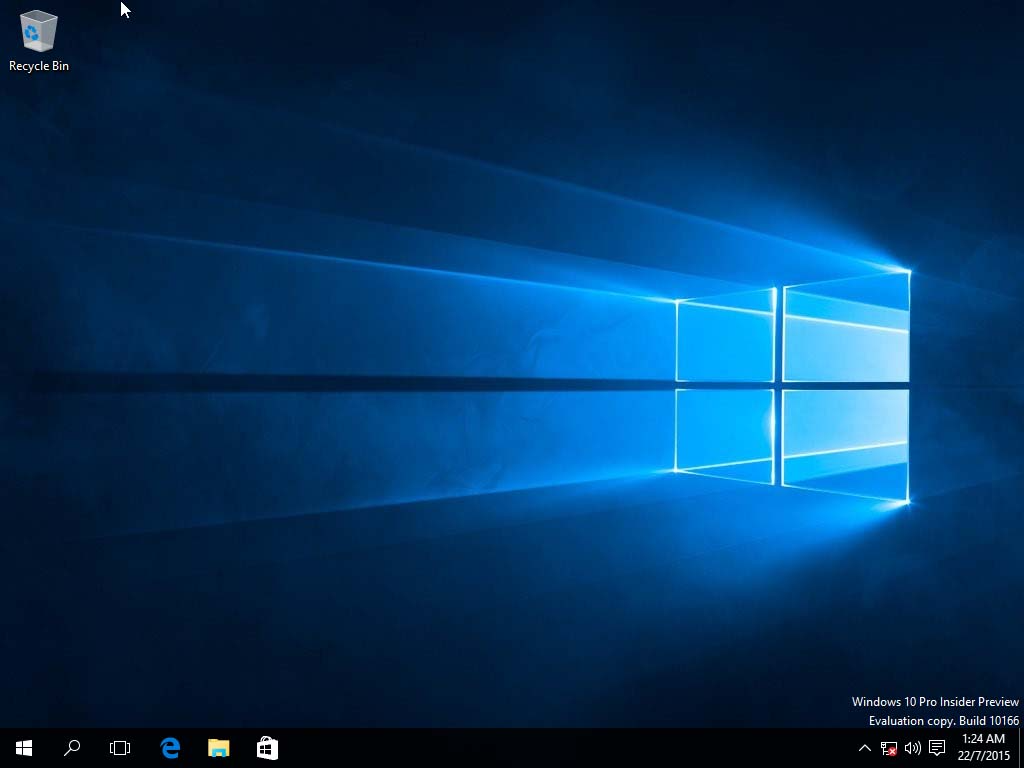Screen dimensions: 1024x768
Task: Launch Microsoft Edge from taskbar
Action: (170, 748)
